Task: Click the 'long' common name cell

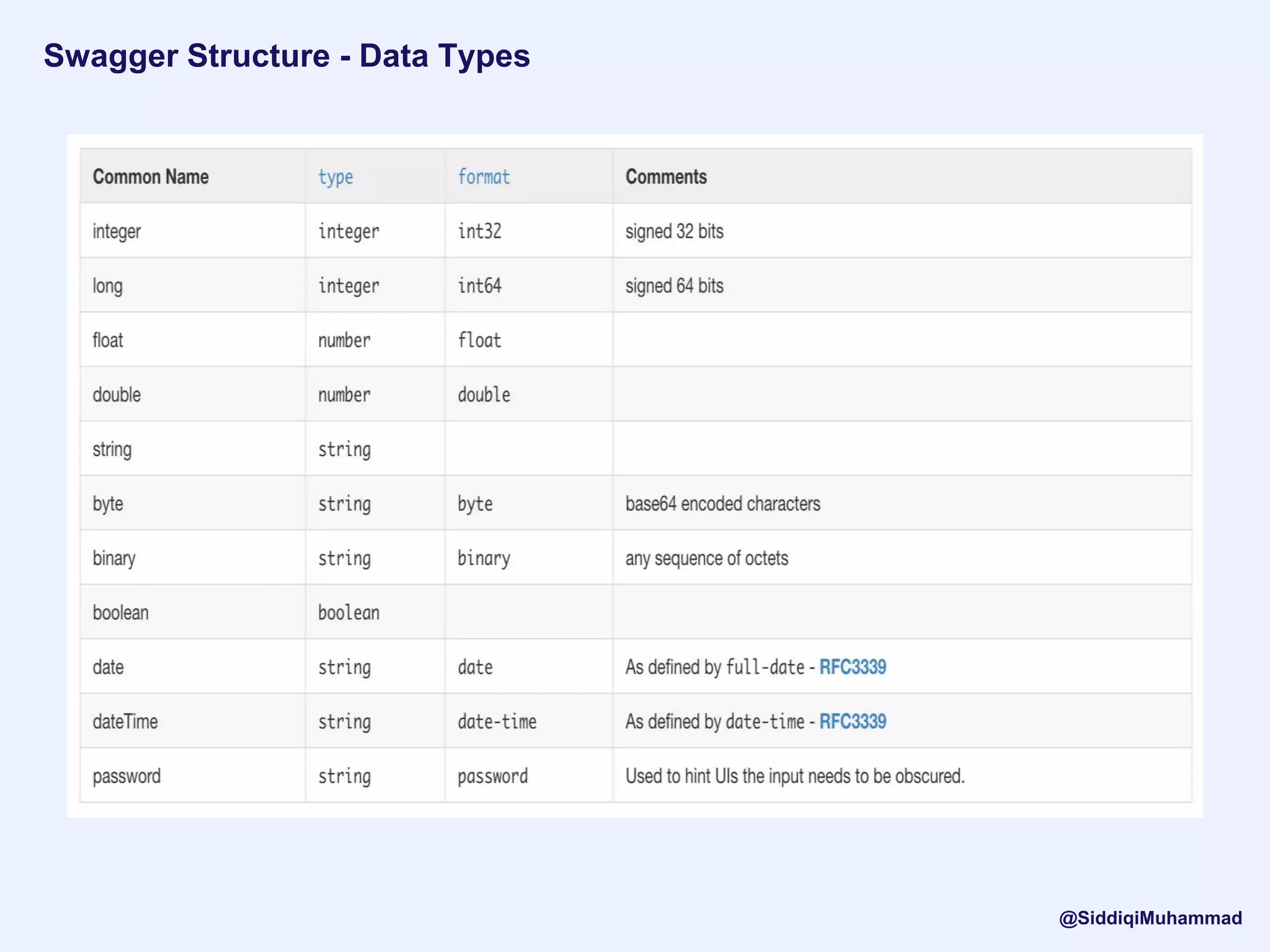Action: [108, 286]
